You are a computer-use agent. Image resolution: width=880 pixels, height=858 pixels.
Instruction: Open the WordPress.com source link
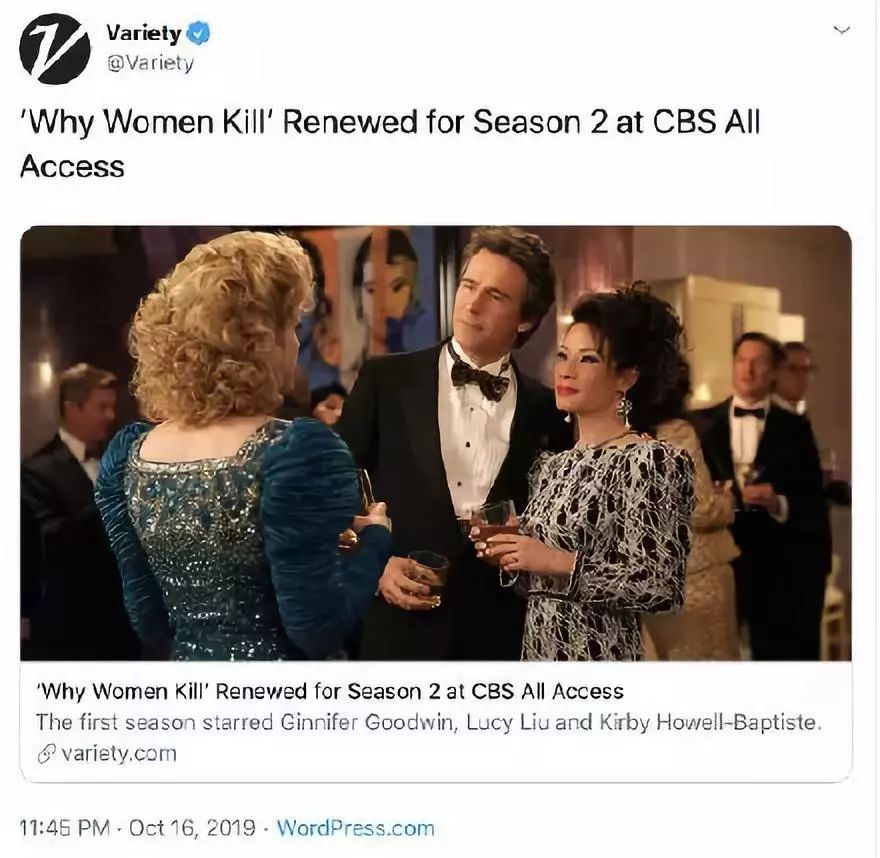pos(356,828)
